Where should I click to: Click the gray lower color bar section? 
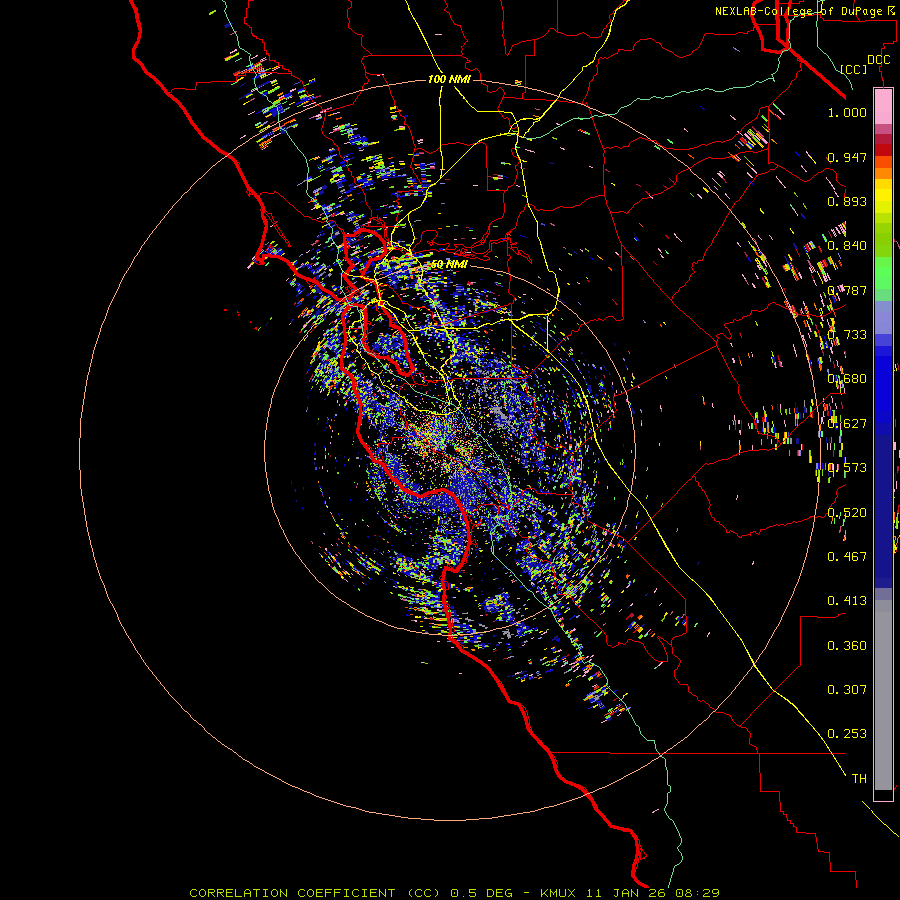883,695
